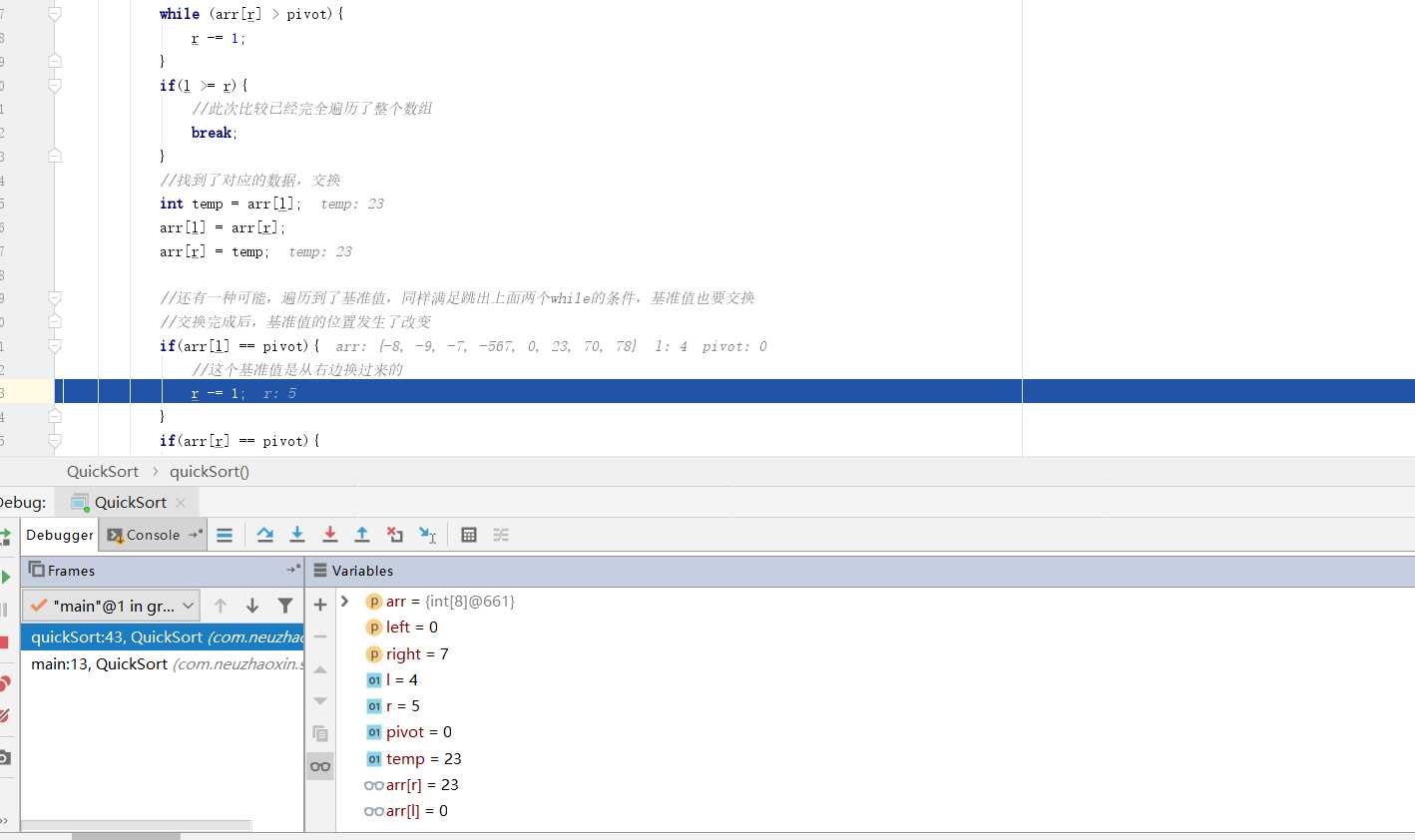This screenshot has height=840, width=1415.
Task: Open the View Breakpoints icon
Action: coord(5,683)
